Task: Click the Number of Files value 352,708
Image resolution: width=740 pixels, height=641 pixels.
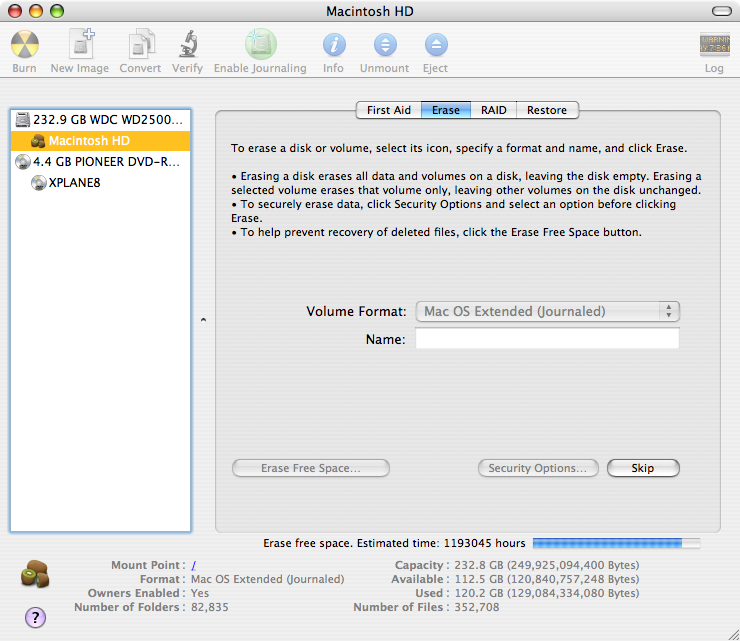Action: tap(477, 607)
